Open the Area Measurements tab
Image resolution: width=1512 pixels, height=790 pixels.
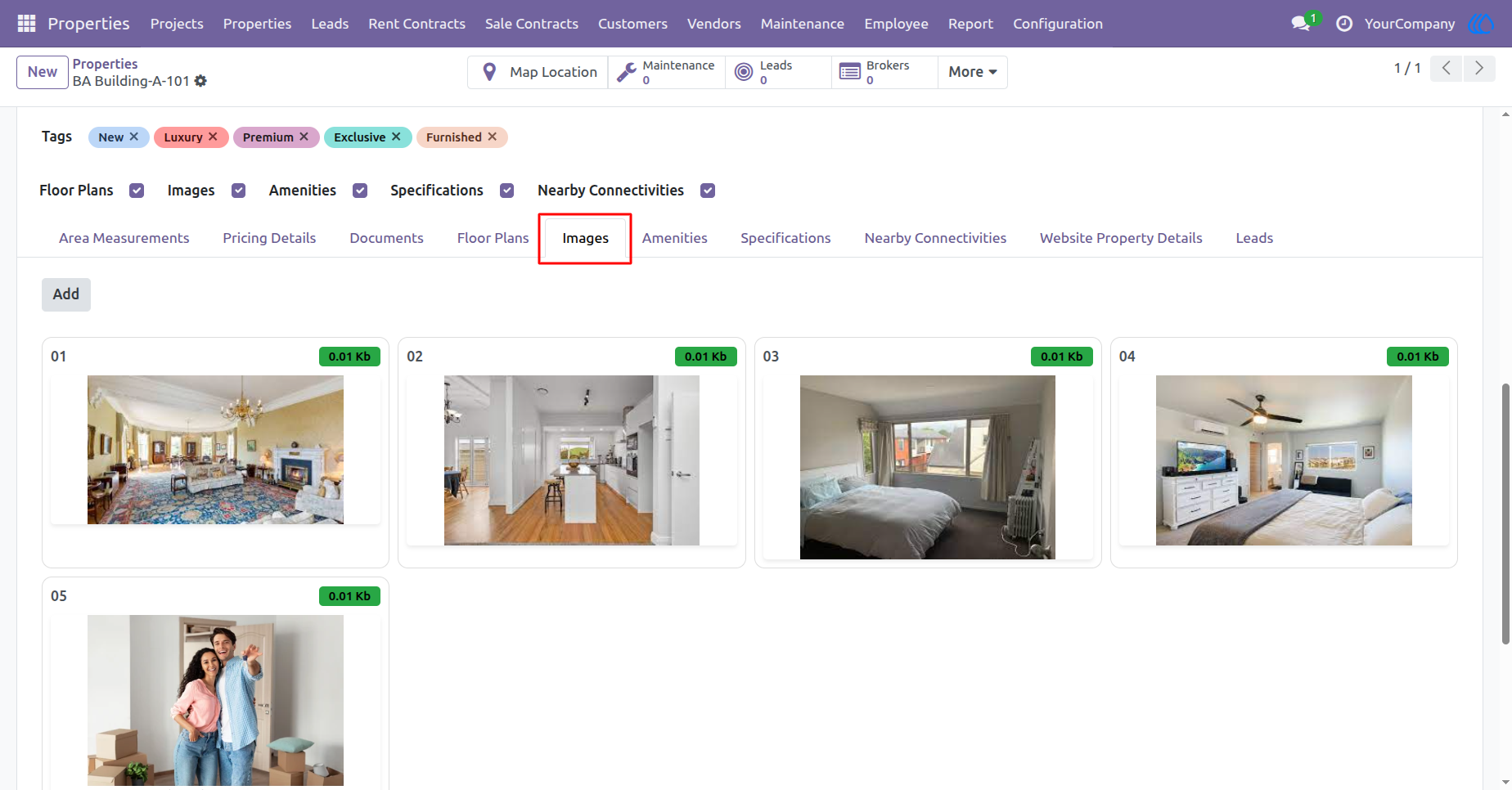pos(124,238)
